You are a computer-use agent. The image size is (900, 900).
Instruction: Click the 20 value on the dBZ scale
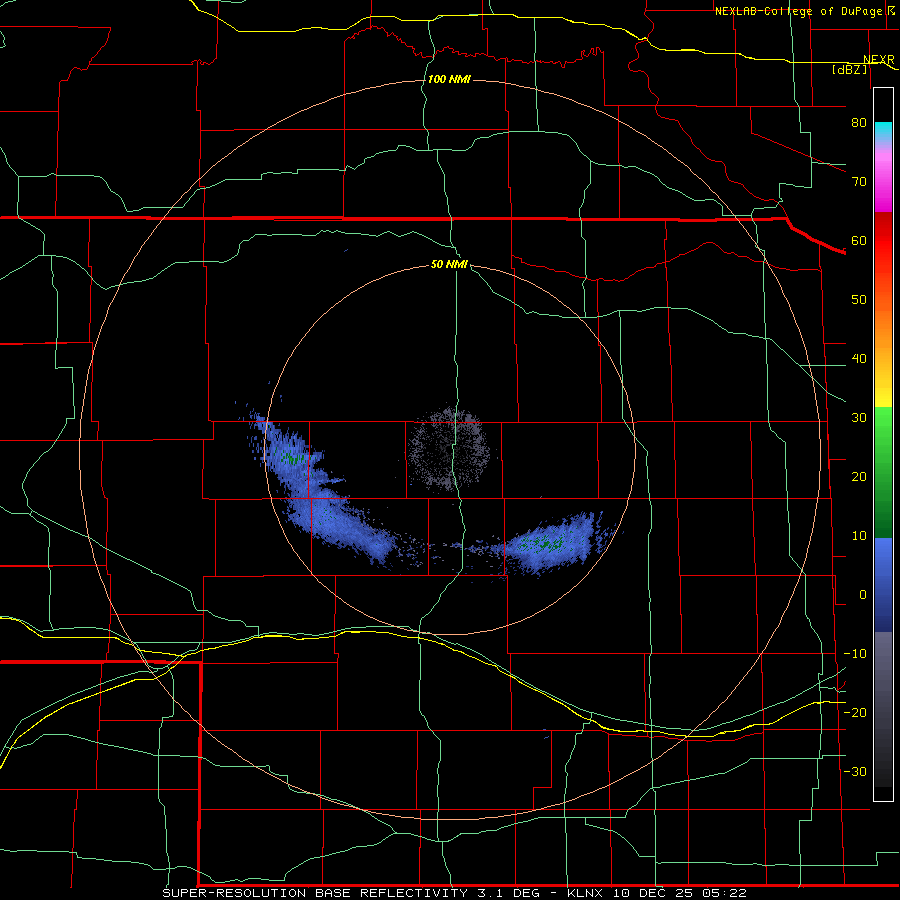coord(859,477)
